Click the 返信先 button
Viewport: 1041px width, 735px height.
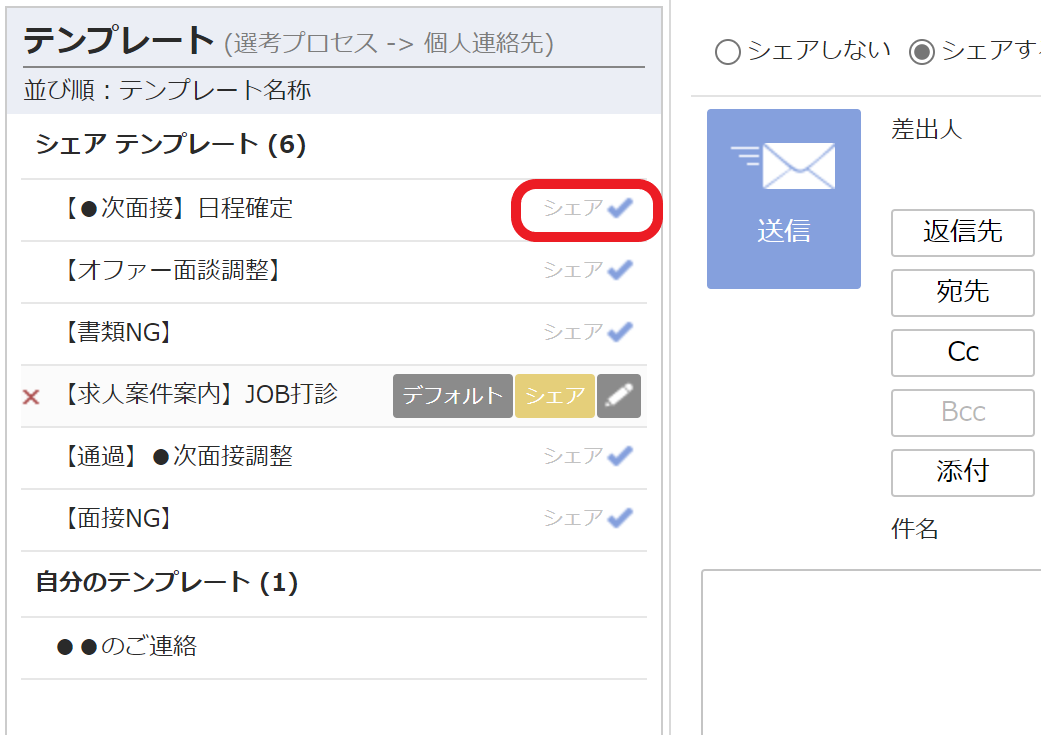click(x=962, y=233)
